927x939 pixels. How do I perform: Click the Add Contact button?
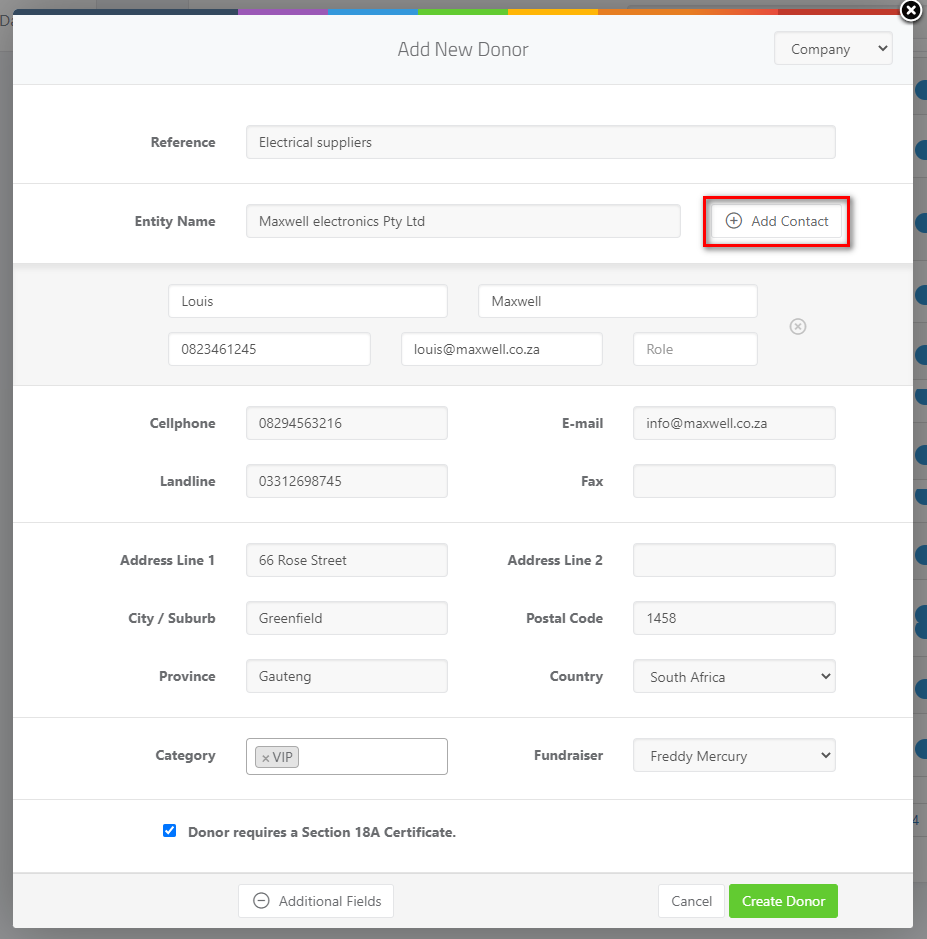(777, 221)
